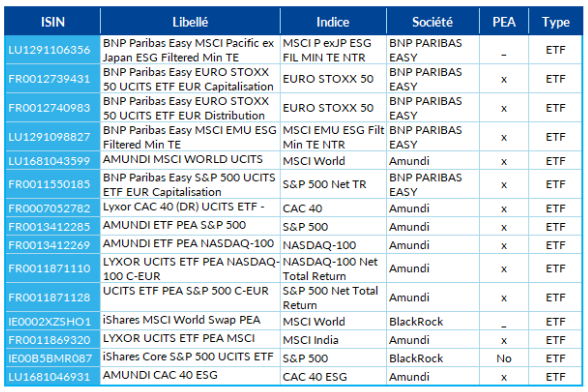Viewport: 588px width, 392px height.
Task: Click the No PEA value for iShares Core
Action: [504, 358]
